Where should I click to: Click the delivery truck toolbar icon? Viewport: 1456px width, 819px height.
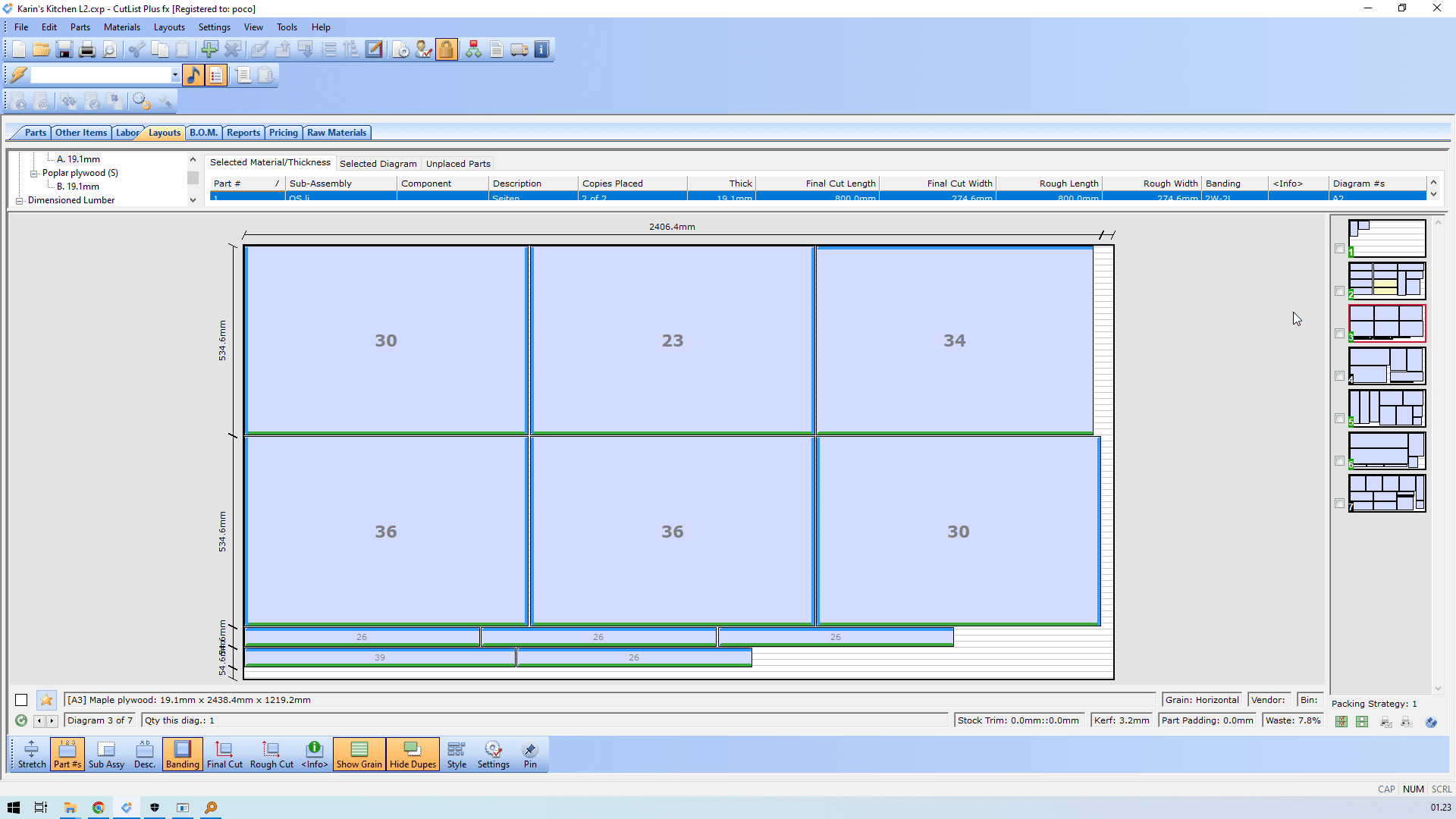point(519,50)
